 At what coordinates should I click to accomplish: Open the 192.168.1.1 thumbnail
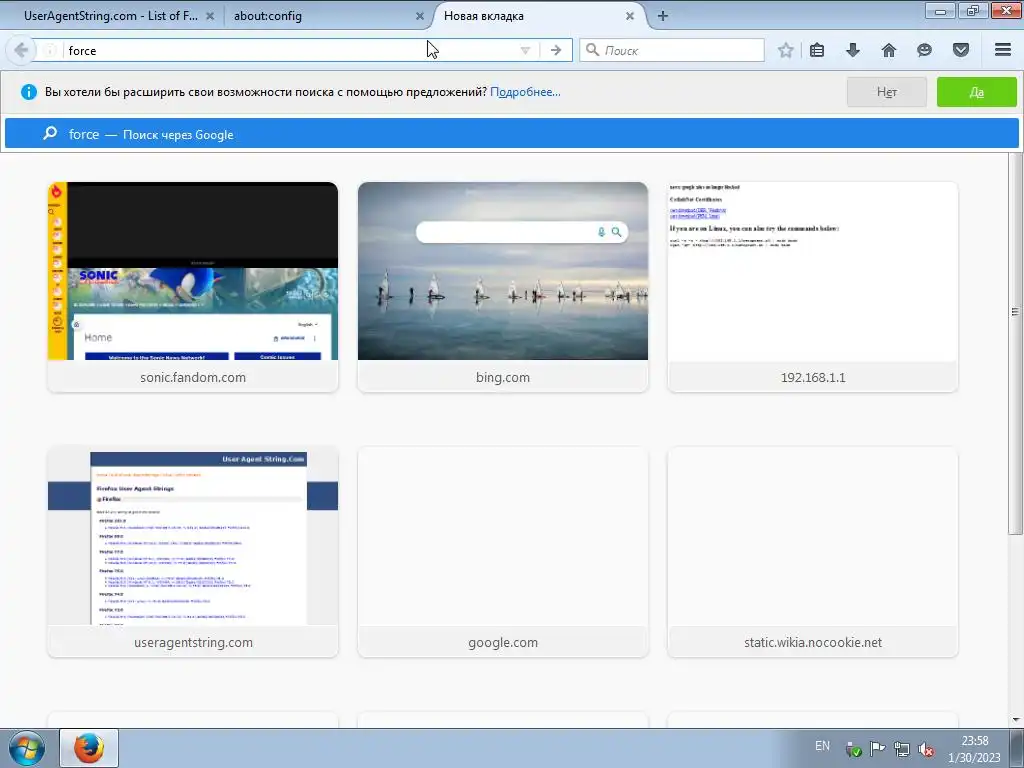pyautogui.click(x=813, y=287)
